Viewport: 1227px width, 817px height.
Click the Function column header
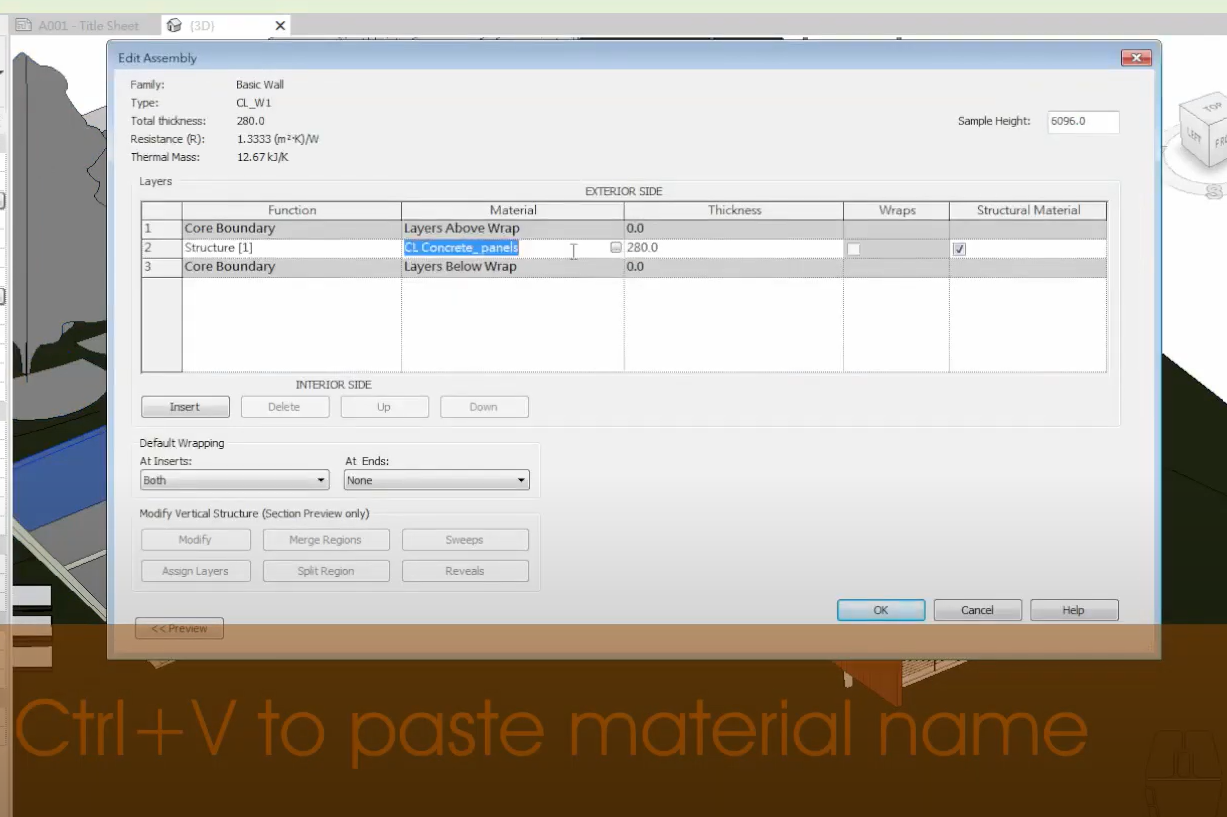(292, 210)
